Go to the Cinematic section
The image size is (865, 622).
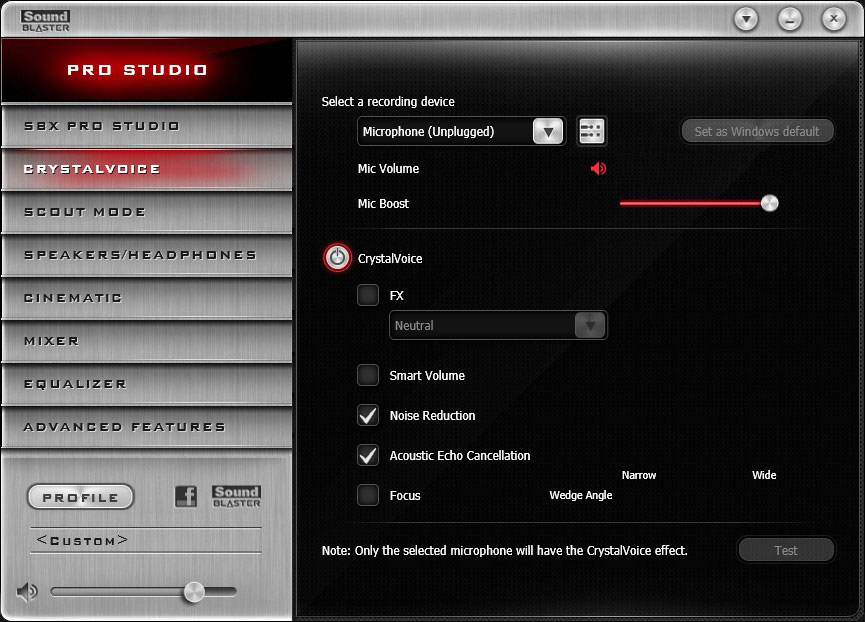point(147,298)
